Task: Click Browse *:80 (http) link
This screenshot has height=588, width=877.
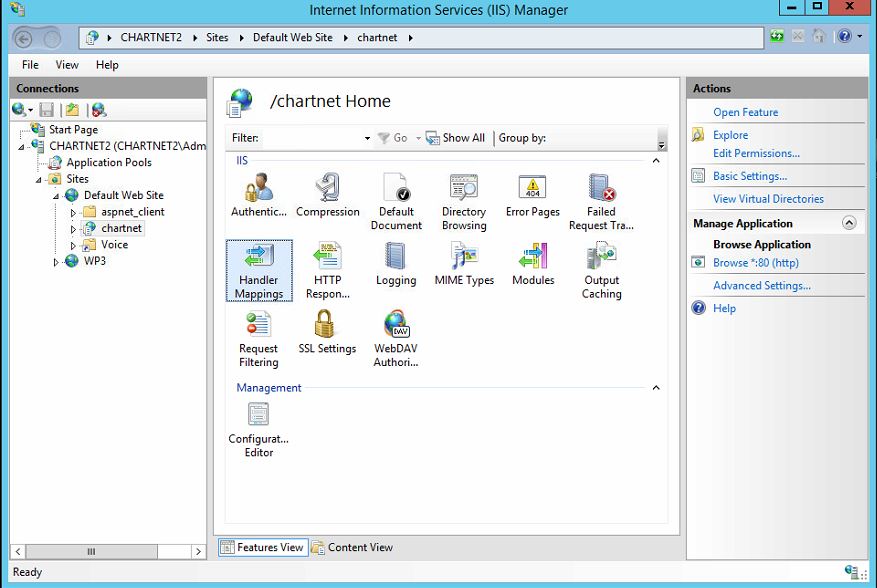Action: [x=756, y=263]
